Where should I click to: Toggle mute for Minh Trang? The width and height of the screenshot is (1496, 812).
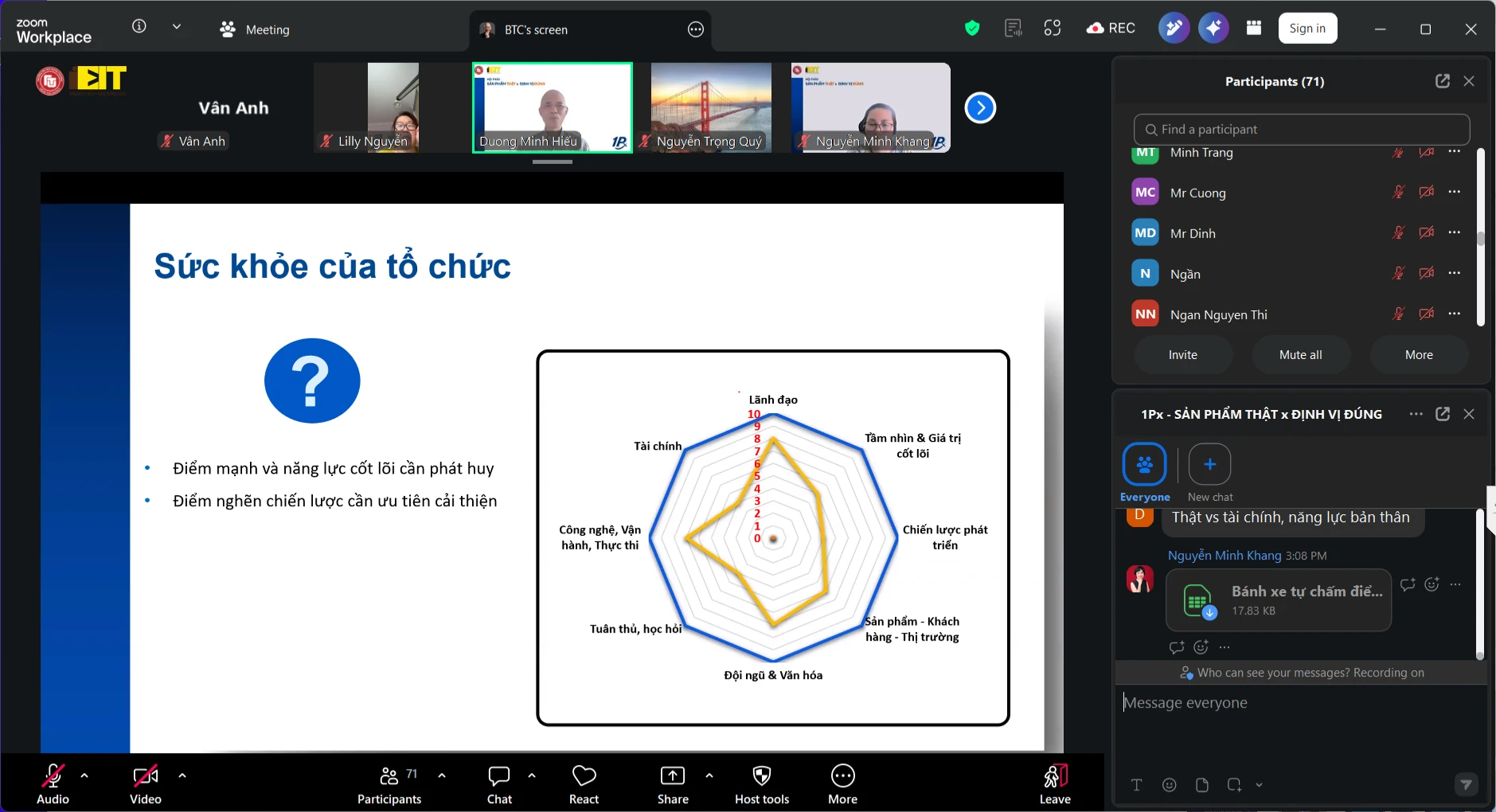tap(1398, 153)
